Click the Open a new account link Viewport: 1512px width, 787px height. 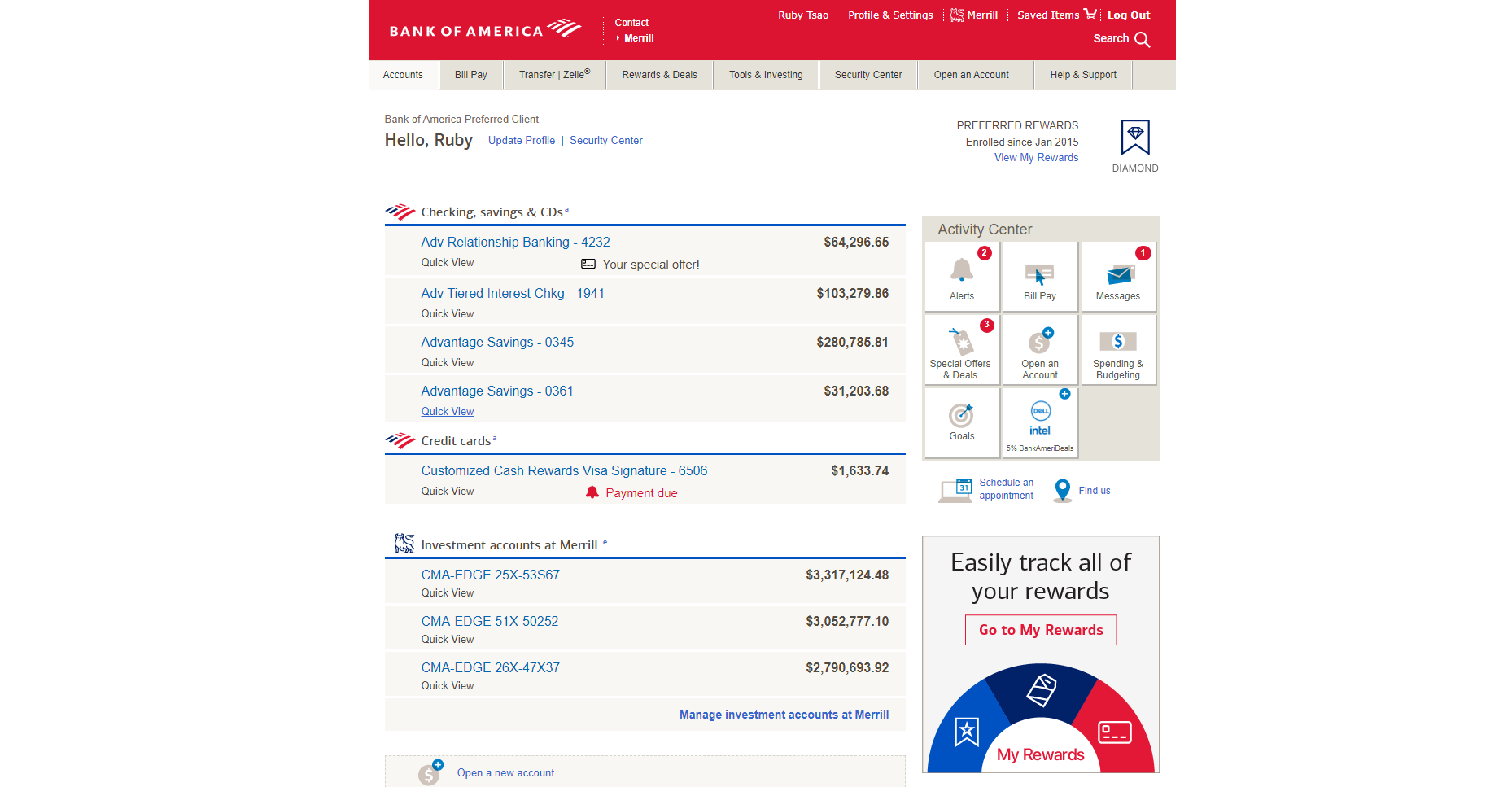[505, 773]
